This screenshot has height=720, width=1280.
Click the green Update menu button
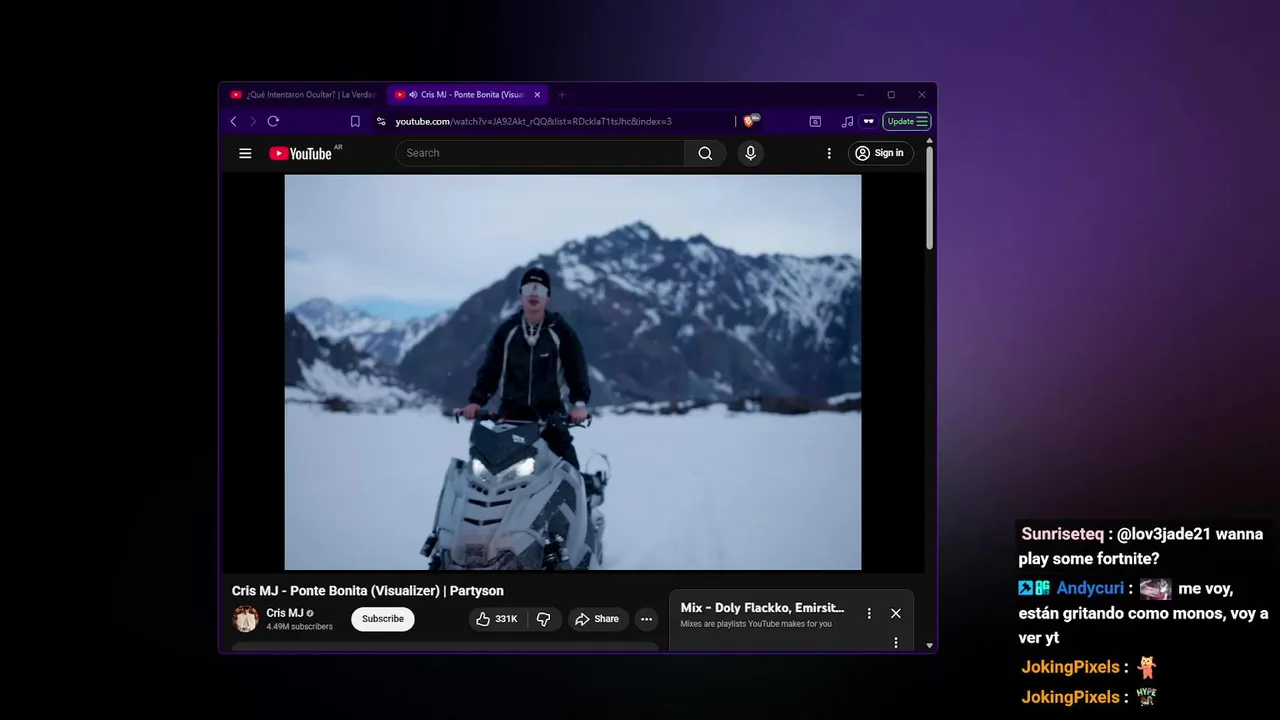(907, 121)
